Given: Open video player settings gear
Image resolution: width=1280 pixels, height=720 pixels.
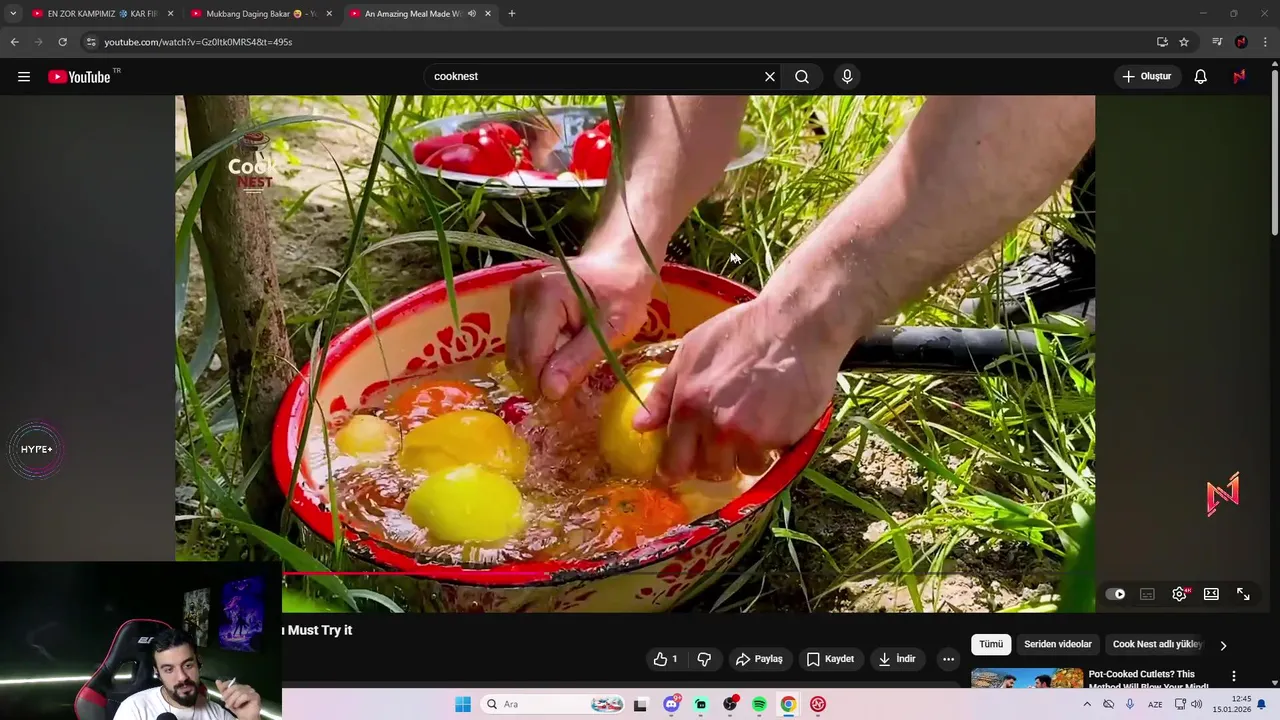Looking at the screenshot, I should pos(1180,594).
